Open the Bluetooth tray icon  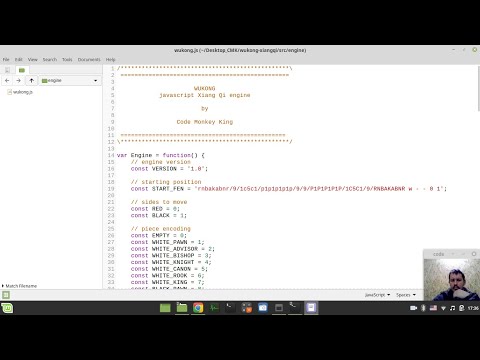[x=423, y=308]
